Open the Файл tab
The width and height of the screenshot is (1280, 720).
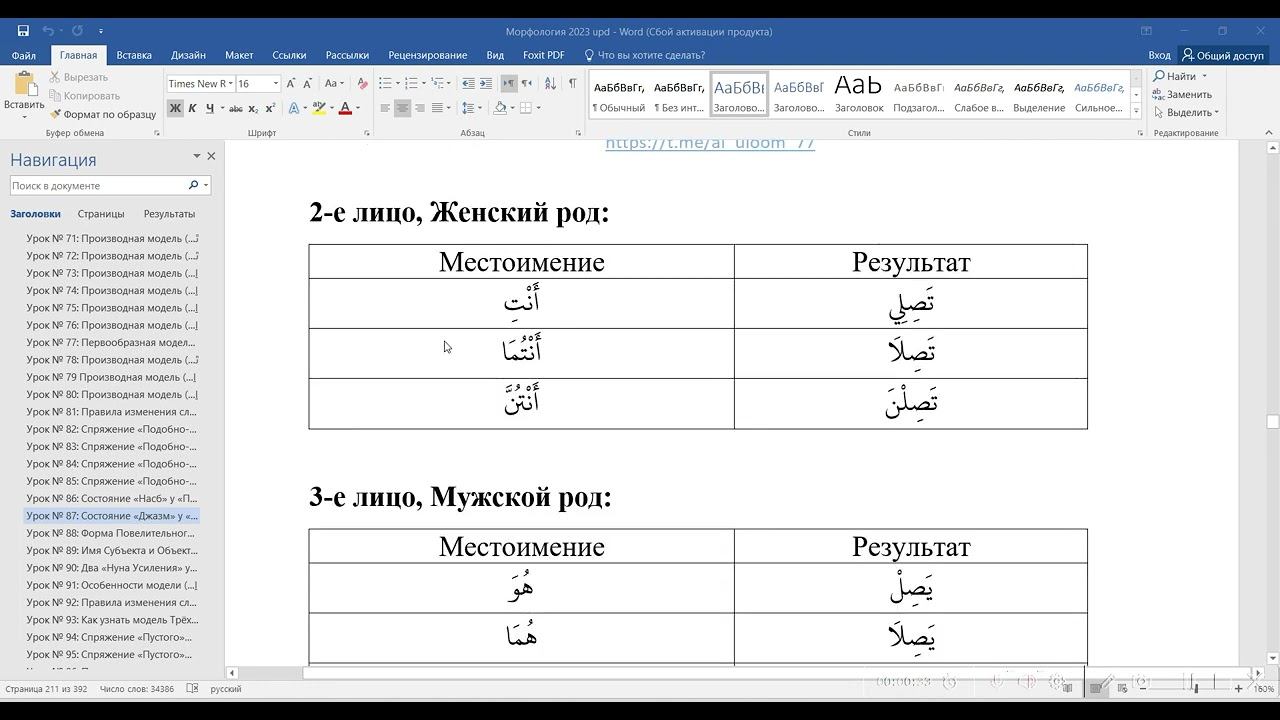tap(24, 55)
